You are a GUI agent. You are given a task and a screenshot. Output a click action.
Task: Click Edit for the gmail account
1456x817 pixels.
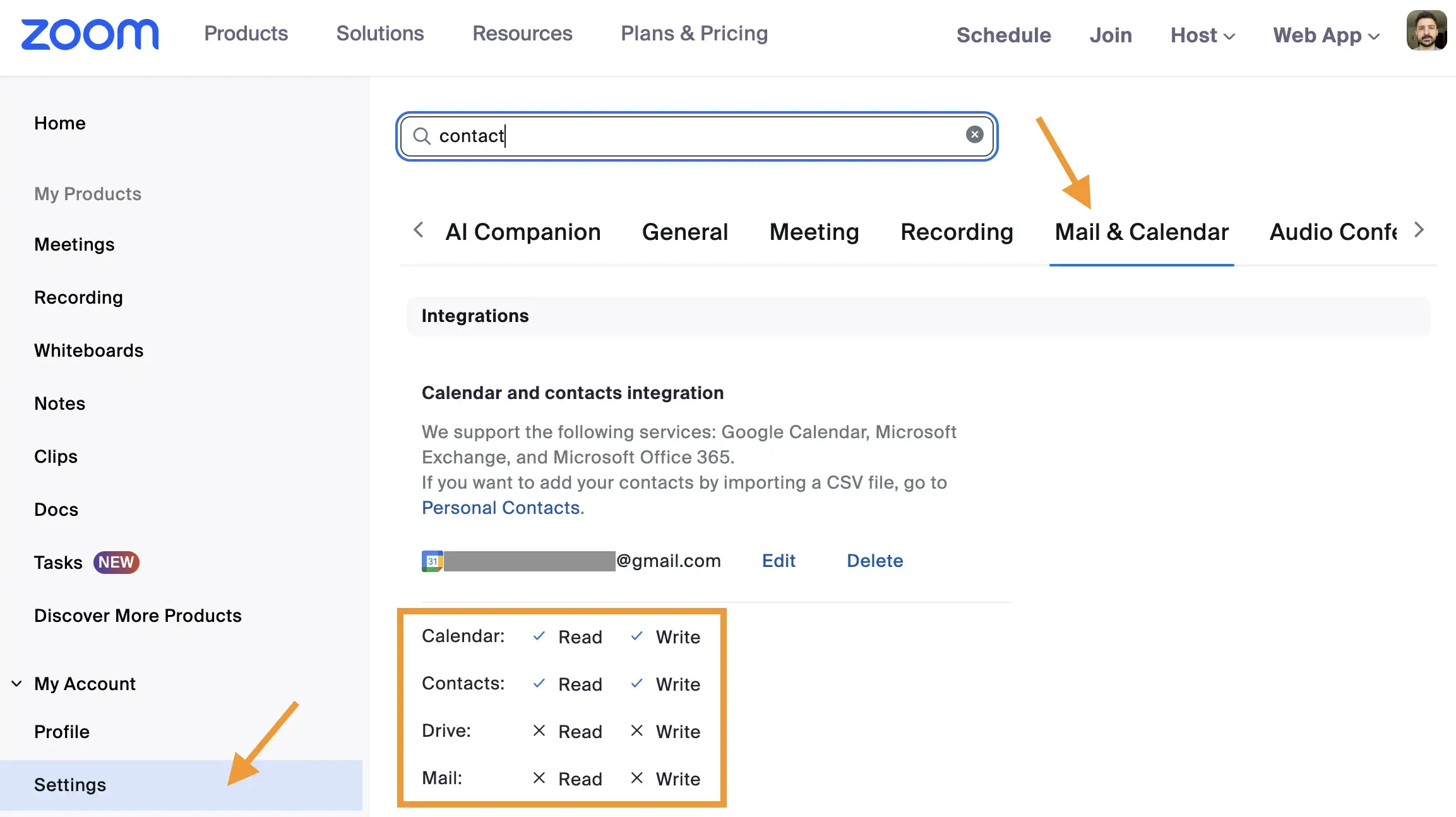click(x=779, y=561)
